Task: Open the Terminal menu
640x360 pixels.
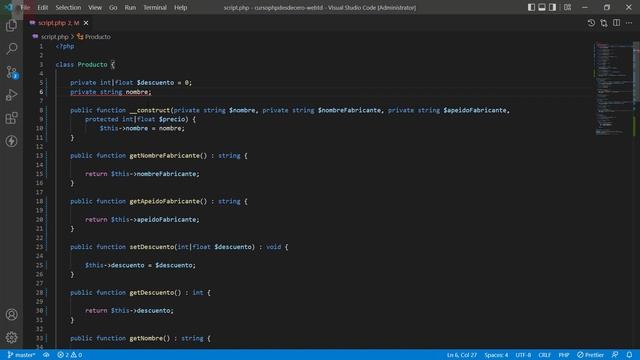Action: click(155, 7)
